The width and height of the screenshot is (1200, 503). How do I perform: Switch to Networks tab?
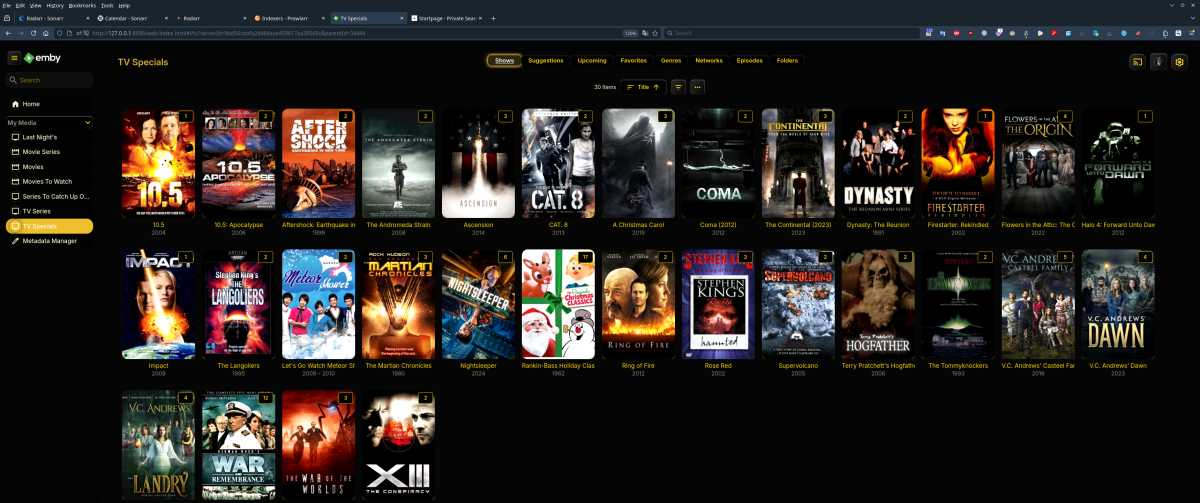click(709, 60)
